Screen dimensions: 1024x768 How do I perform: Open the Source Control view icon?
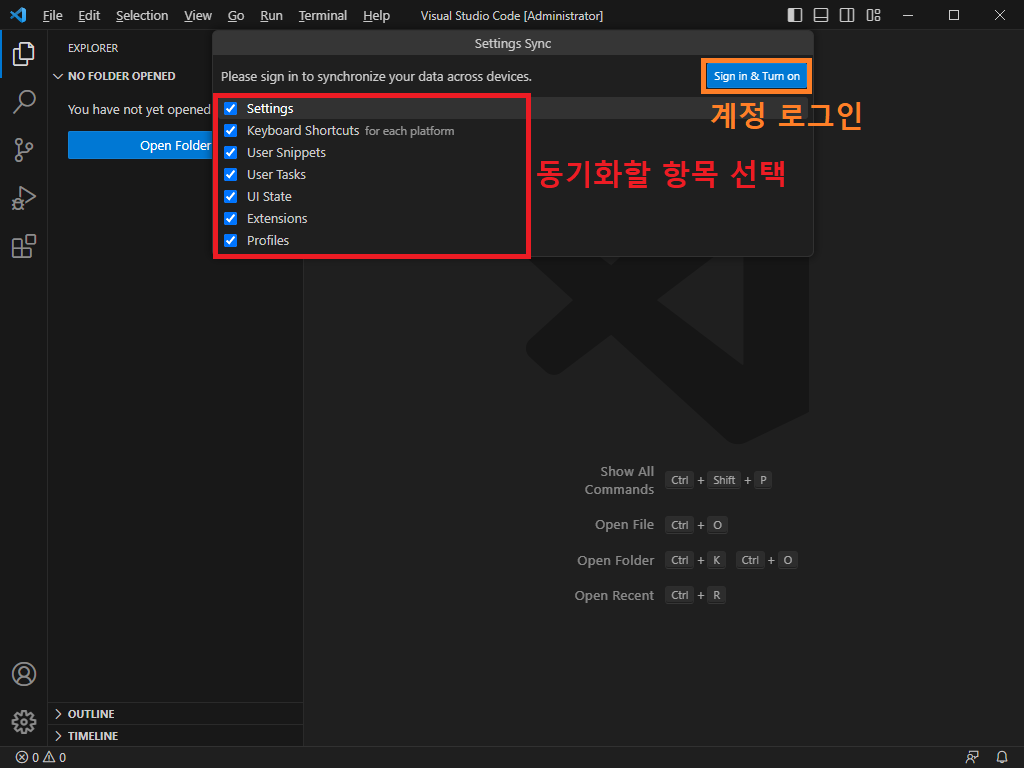(24, 150)
